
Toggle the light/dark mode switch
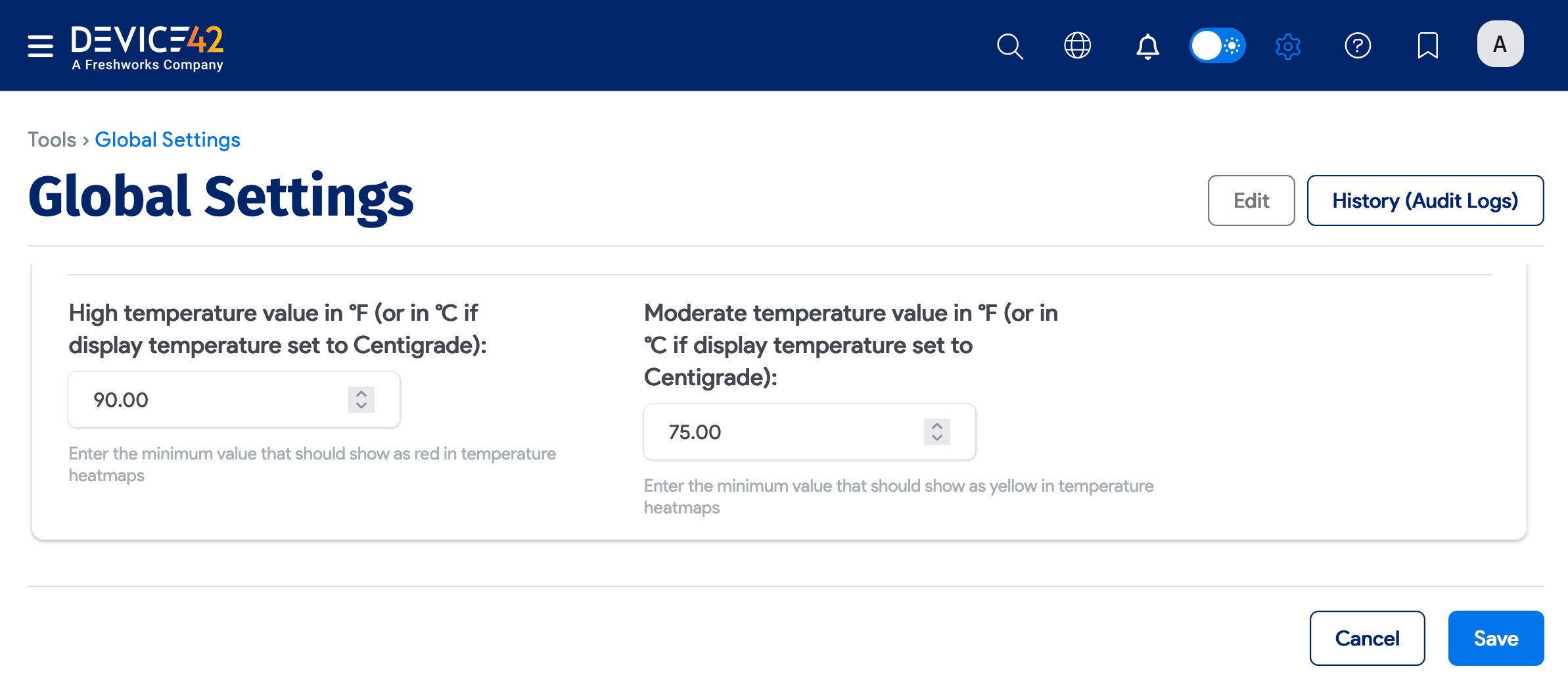point(1218,45)
